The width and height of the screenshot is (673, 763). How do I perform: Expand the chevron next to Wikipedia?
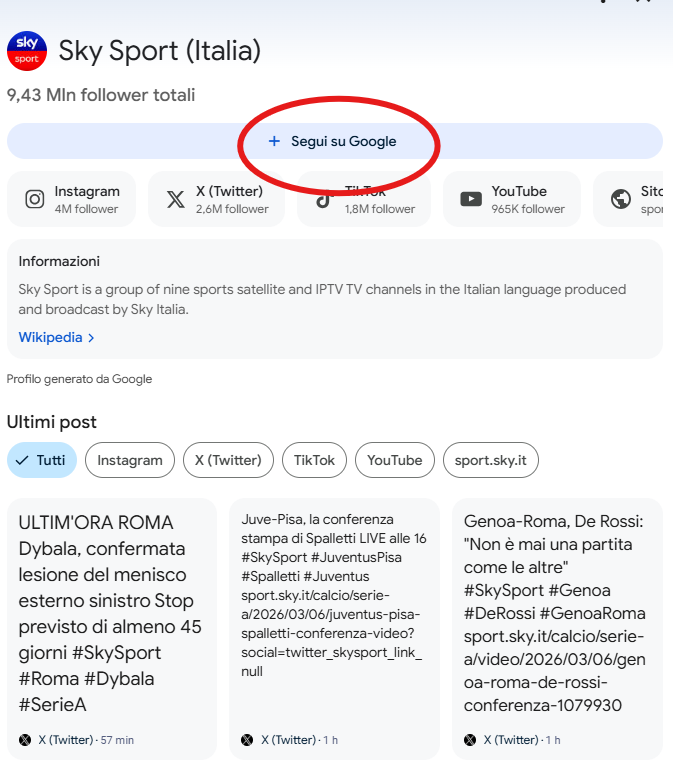[92, 338]
